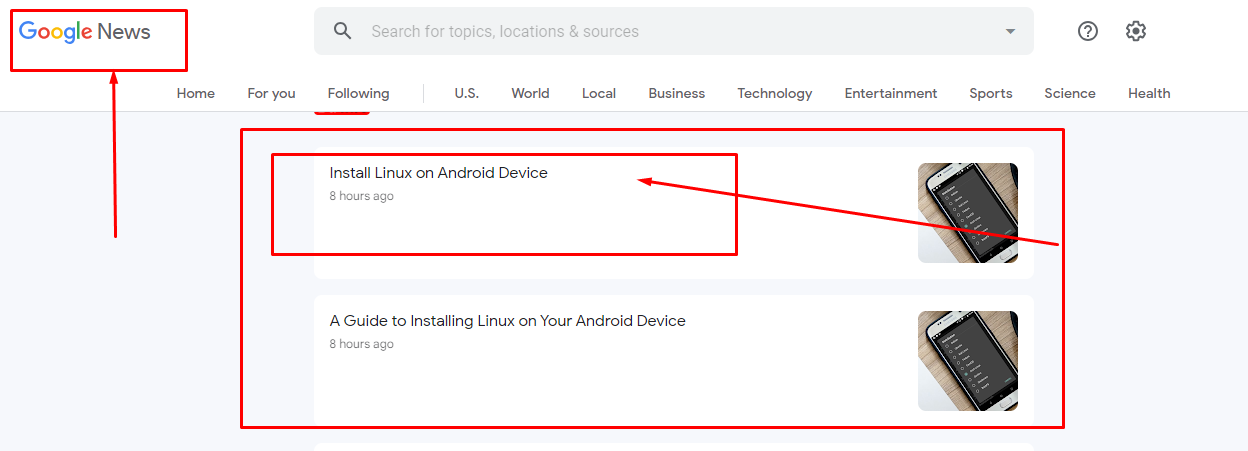Click the magnifying glass search icon
Screen dimensions: 1248x451
pos(343,31)
